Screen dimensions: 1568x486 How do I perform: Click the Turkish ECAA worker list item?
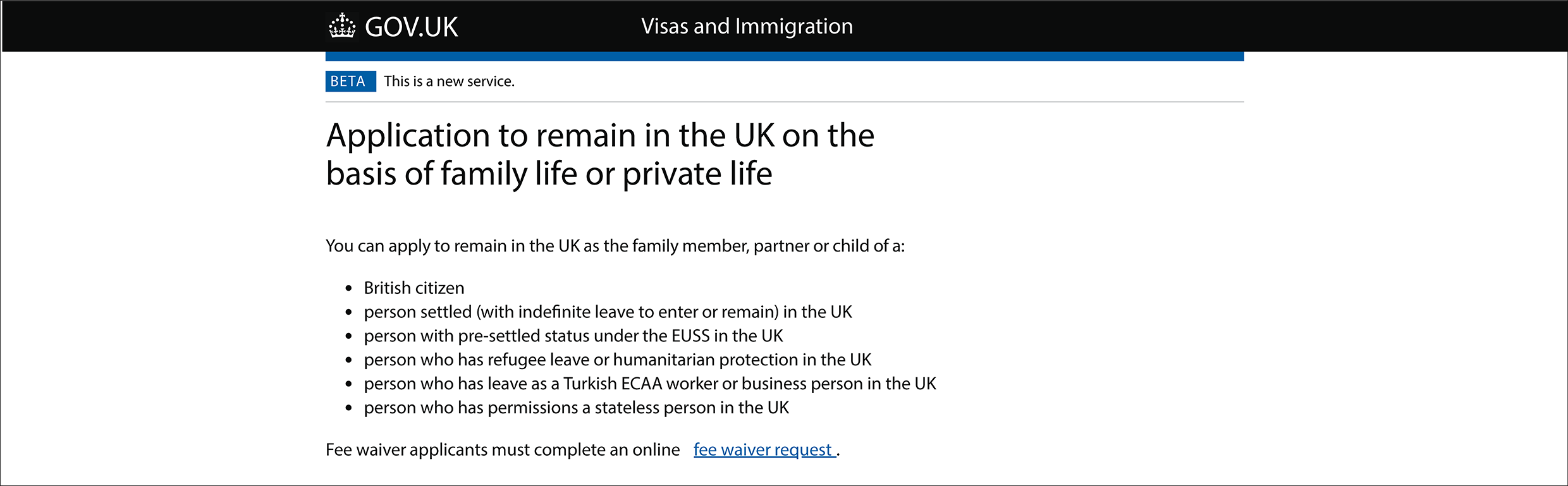(649, 384)
